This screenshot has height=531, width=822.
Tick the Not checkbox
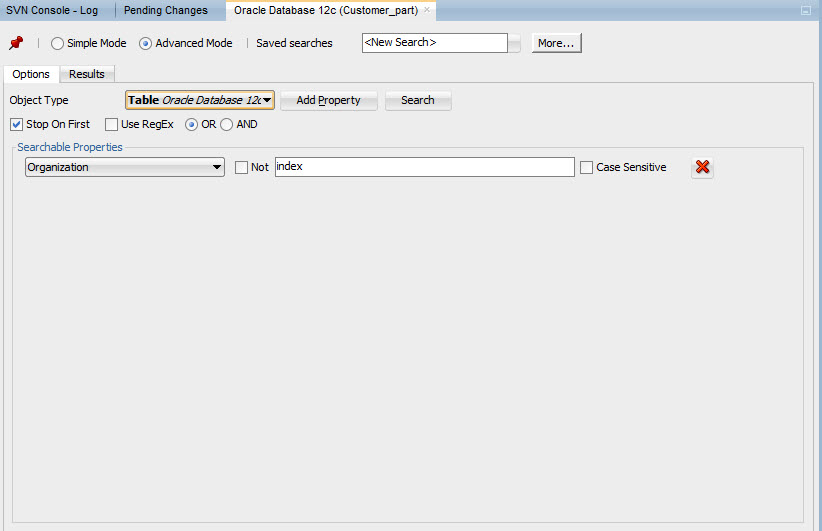[241, 168]
